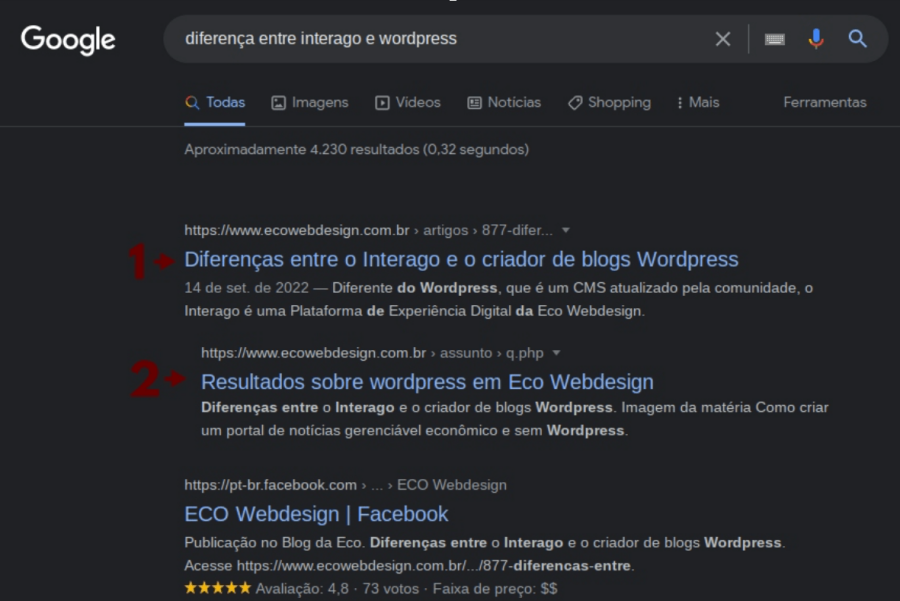
Task: Open Ferramentas search tools
Action: 825,103
